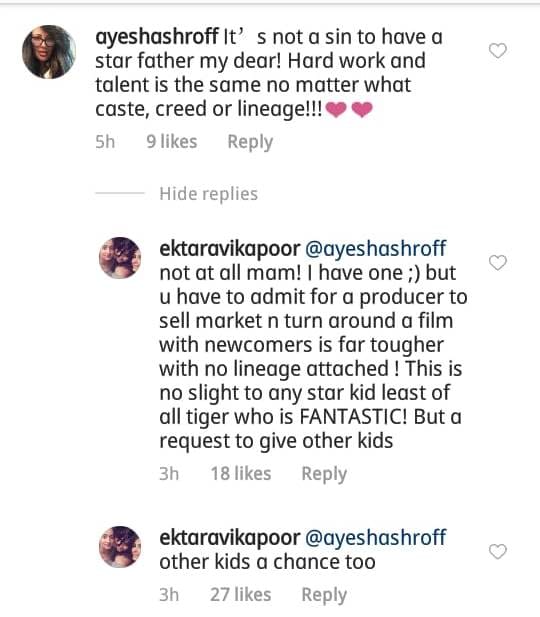Screen dimensions: 540x617
Task: Open ektaravikapoor's avatar on second reply
Action: [x=120, y=547]
